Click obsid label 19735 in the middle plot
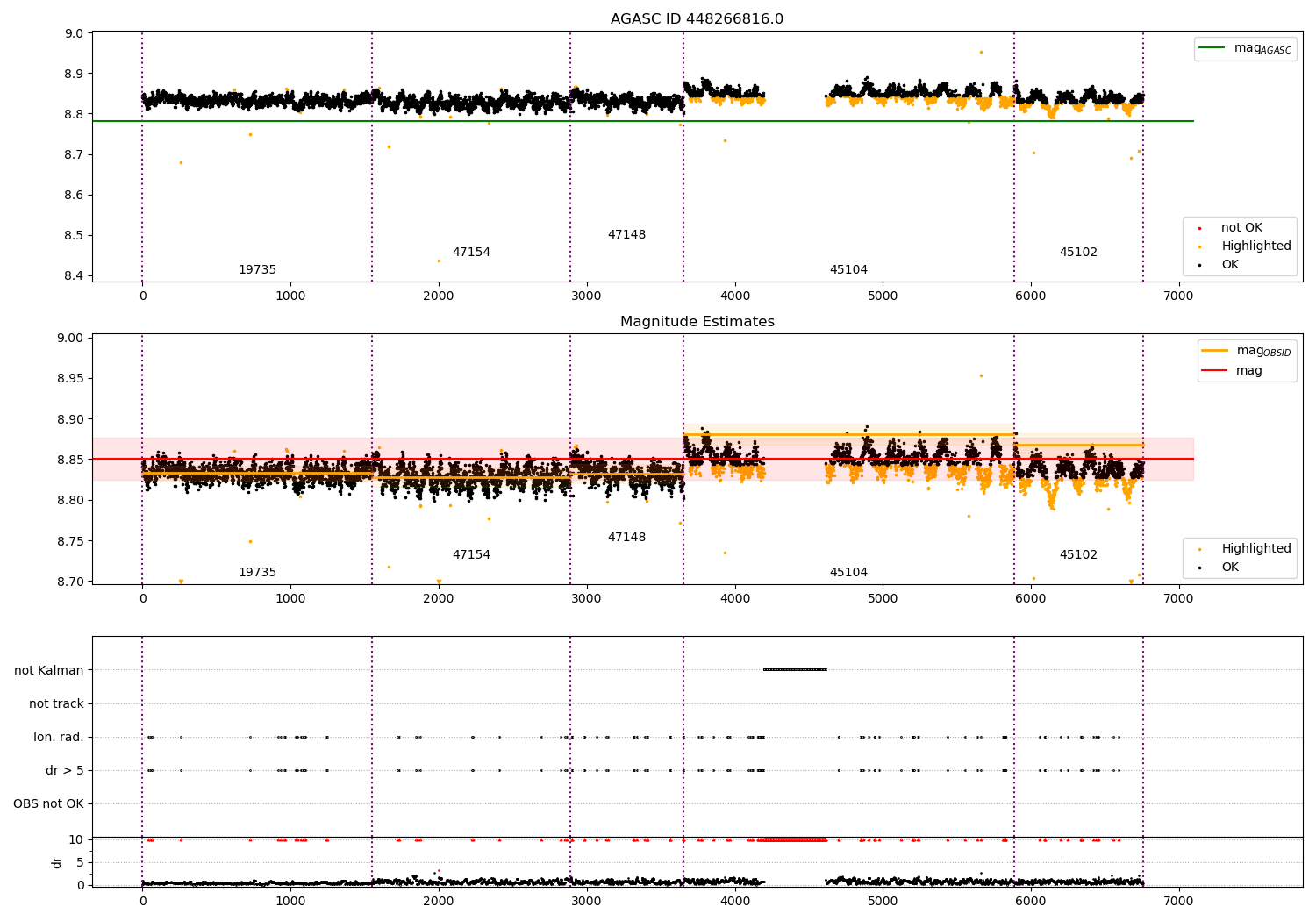Viewport: 1316px width, 921px height. (257, 573)
